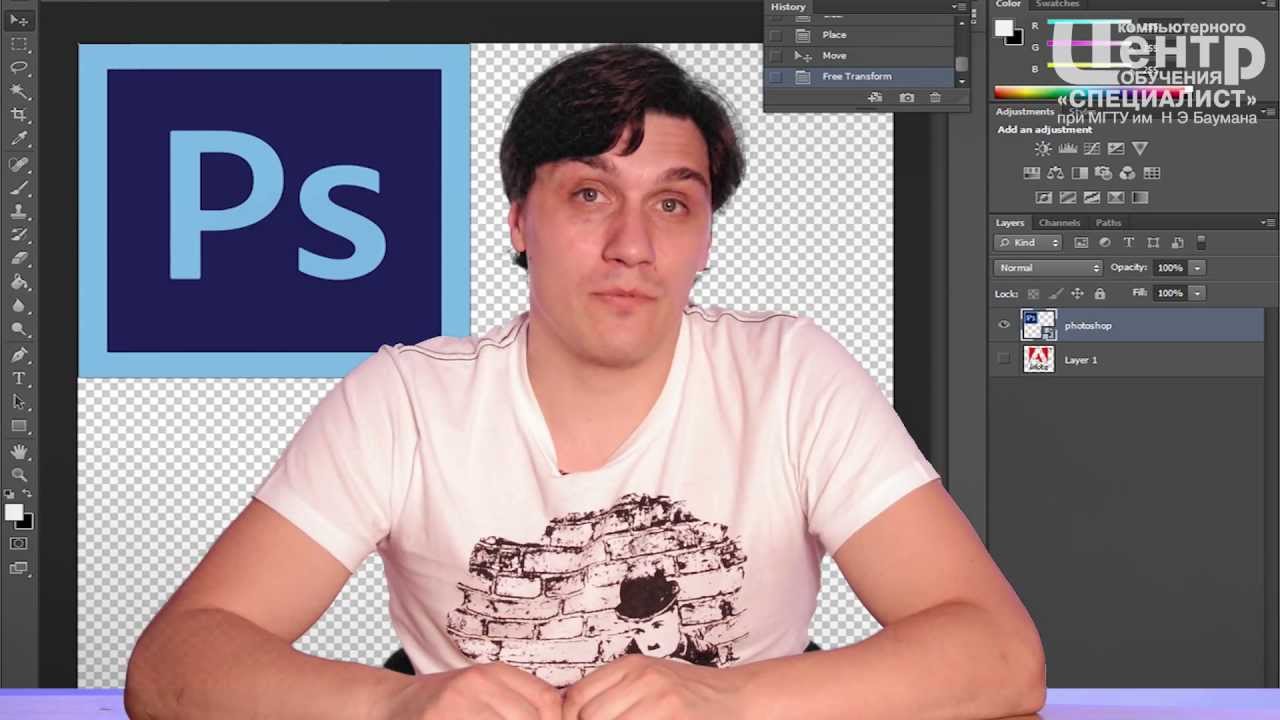Select the Horizontal Type tool
Screen dimensions: 1280x720
19,379
